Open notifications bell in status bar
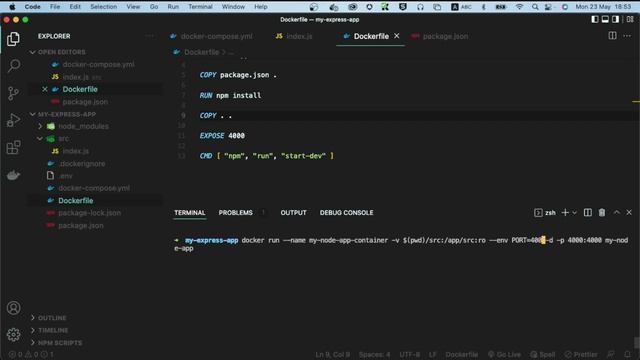 [x=628, y=354]
